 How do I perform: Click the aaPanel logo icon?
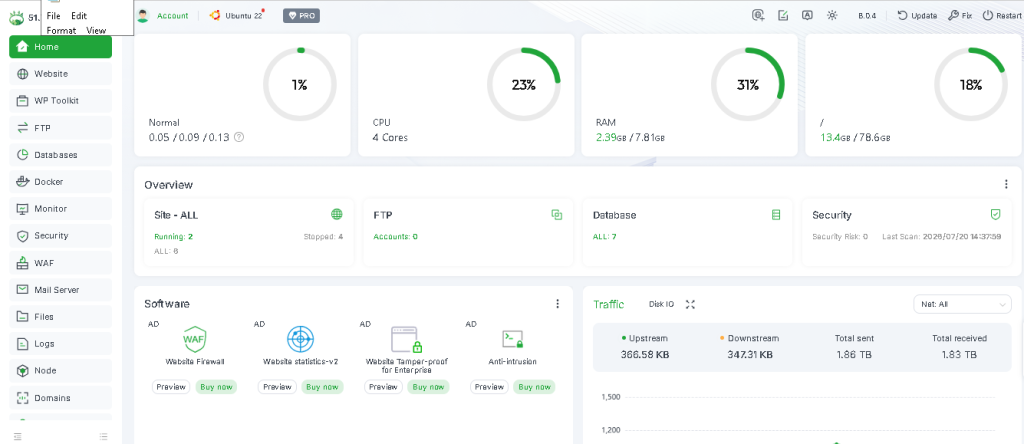pyautogui.click(x=16, y=17)
